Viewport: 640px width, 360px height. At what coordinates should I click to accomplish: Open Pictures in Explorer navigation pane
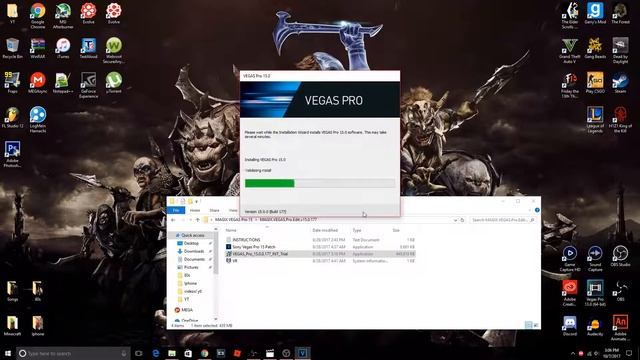191,267
